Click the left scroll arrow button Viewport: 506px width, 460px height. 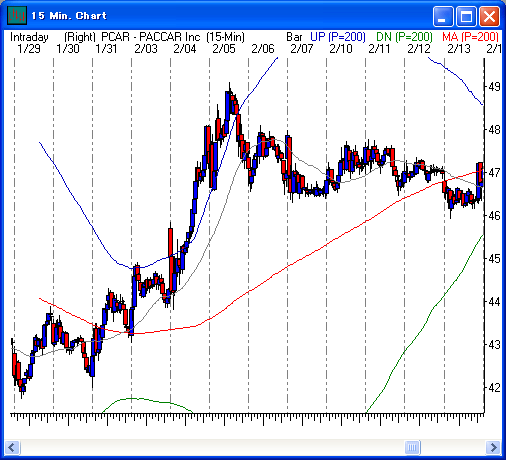(x=13, y=447)
